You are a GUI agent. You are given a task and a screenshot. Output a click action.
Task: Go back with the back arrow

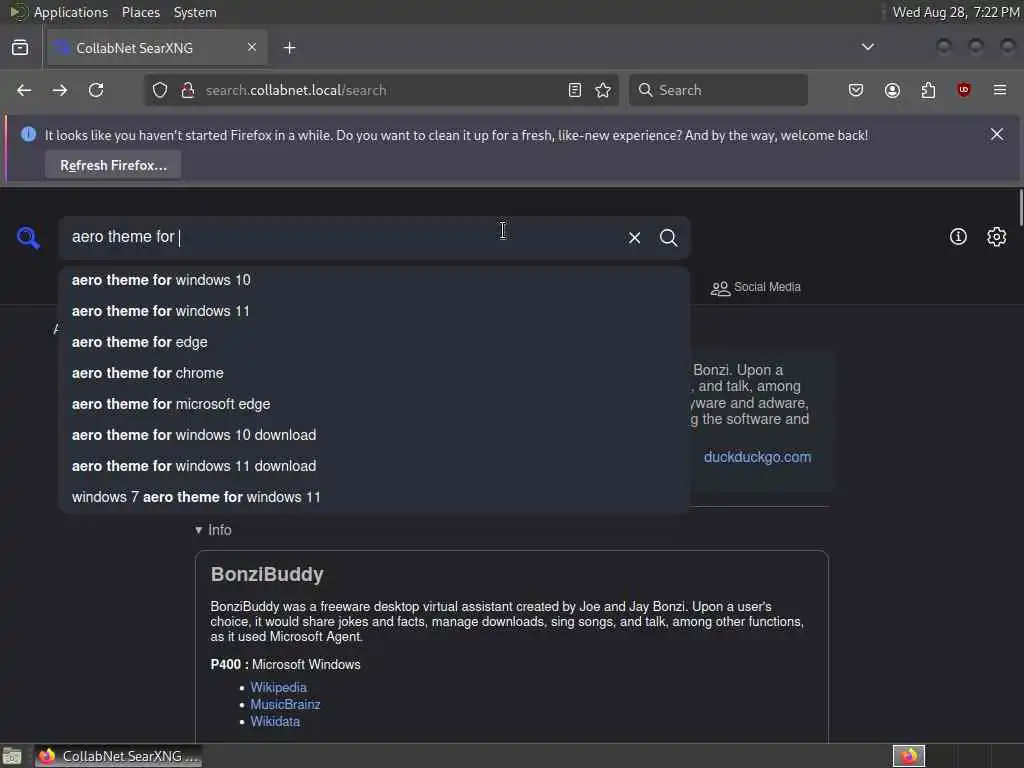[24, 90]
